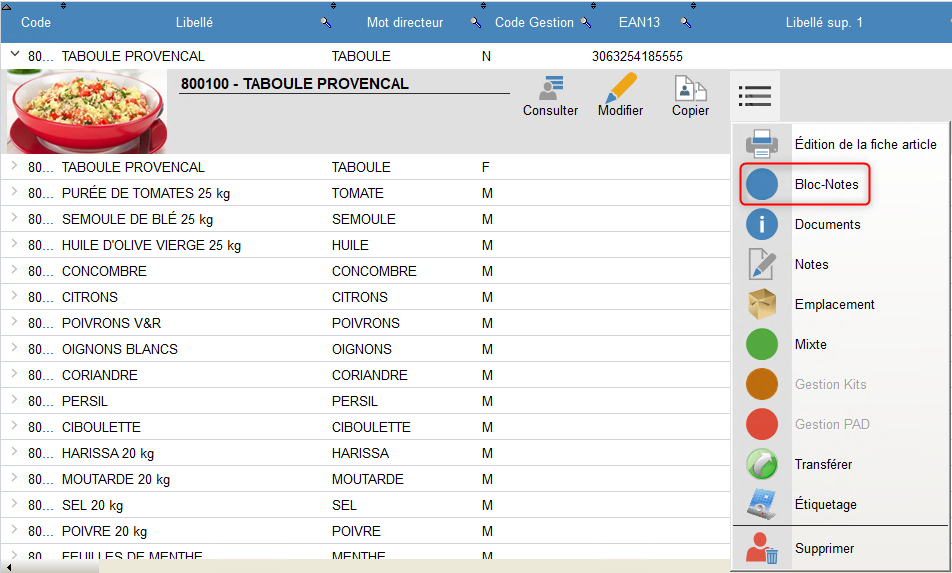Collapse the expanded TABOULE PROVENCAL row
The height and width of the screenshot is (573, 952).
tap(14, 56)
